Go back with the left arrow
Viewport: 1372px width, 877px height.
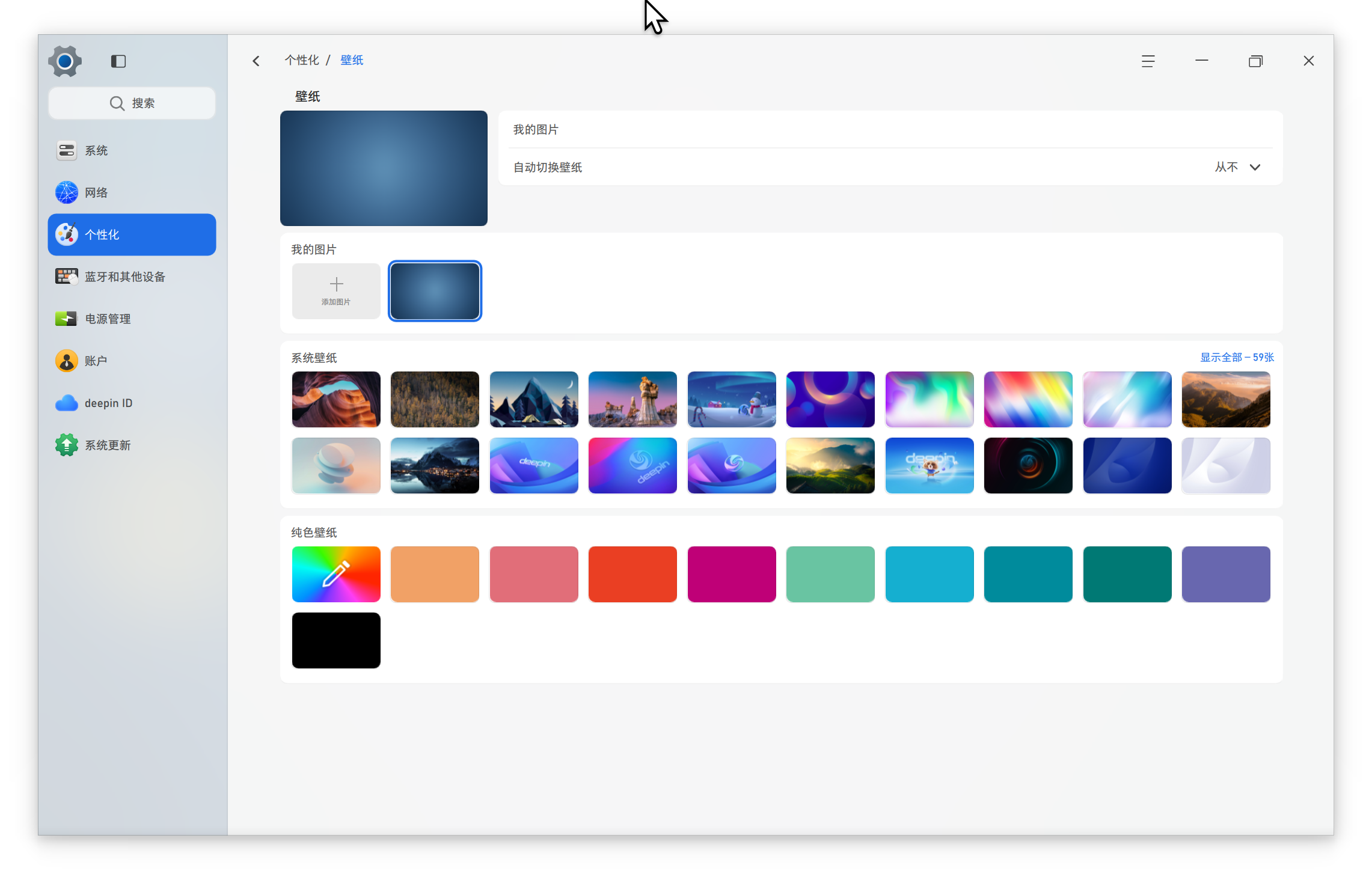pos(256,61)
